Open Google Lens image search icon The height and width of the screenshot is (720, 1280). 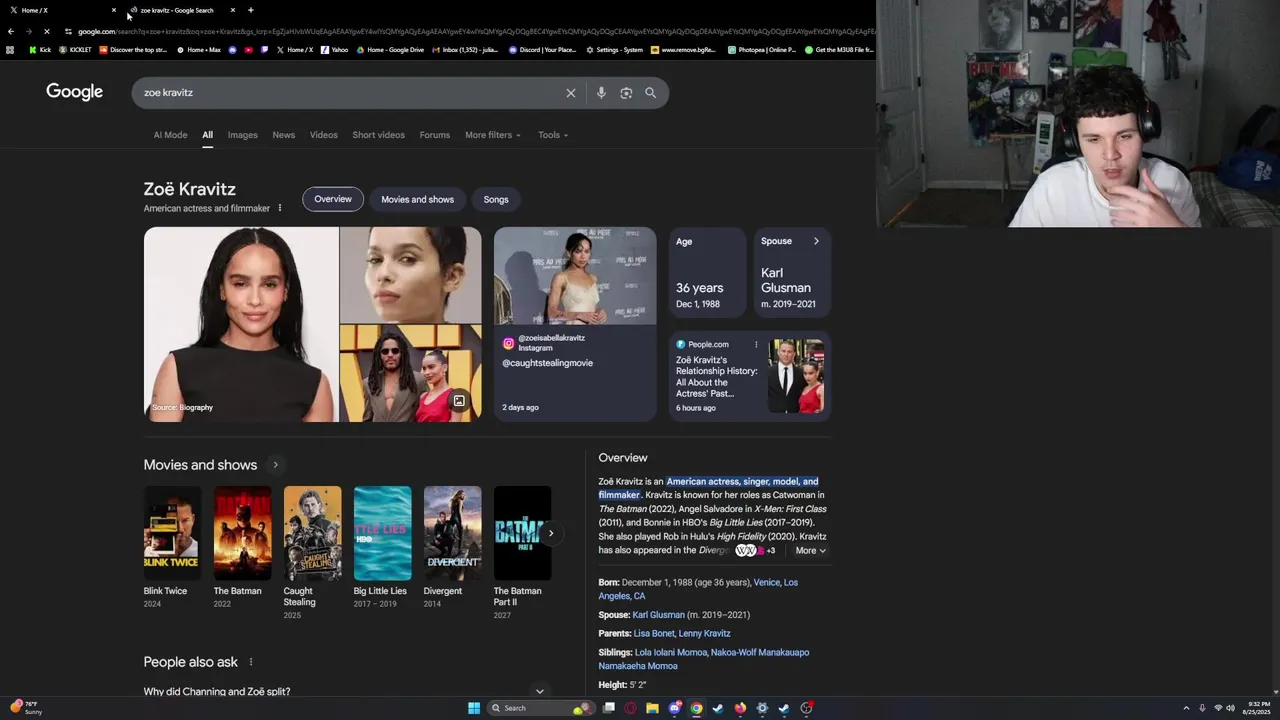[x=626, y=93]
